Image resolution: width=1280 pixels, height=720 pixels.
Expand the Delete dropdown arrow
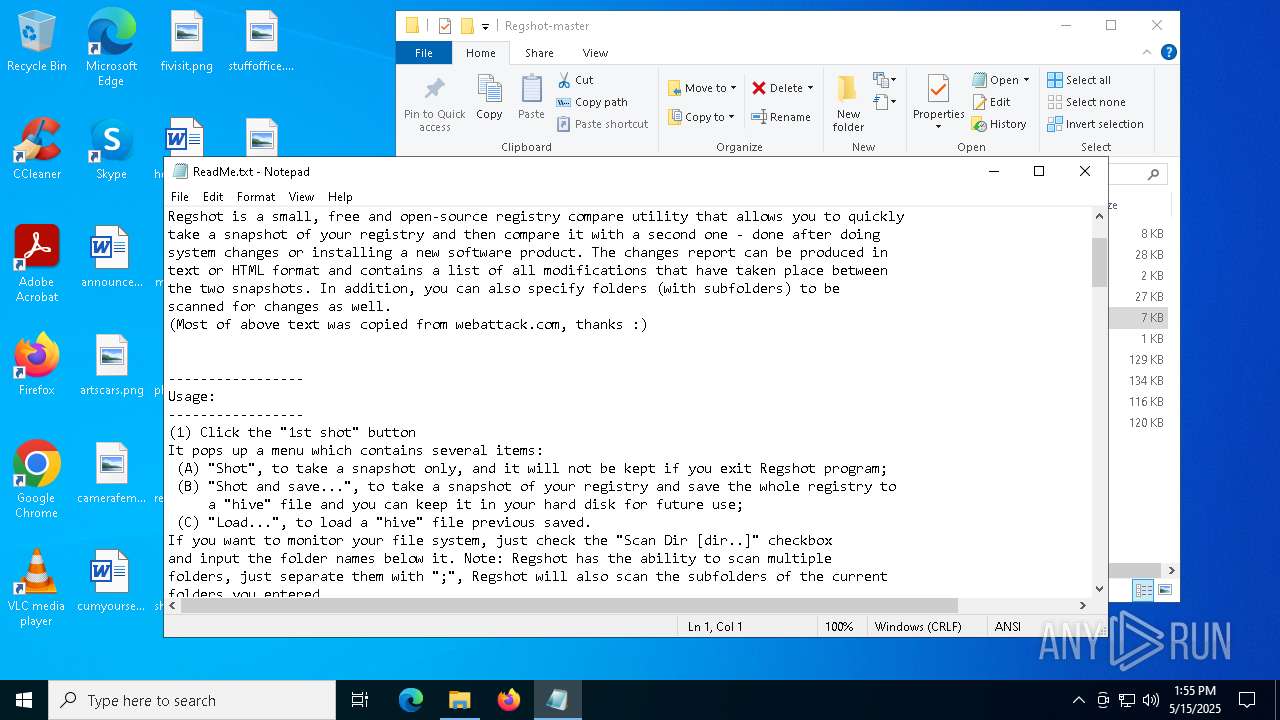point(810,88)
